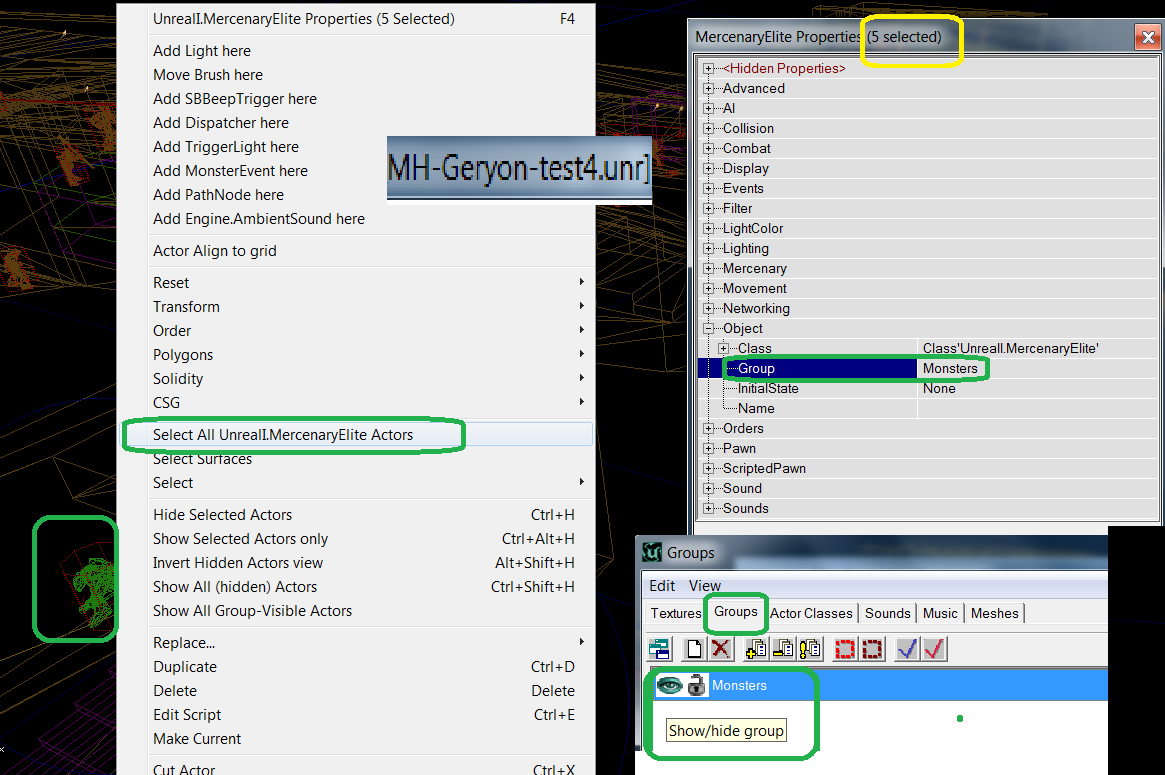Expand the Networking properties category
This screenshot has height=775, width=1165.
(x=708, y=308)
